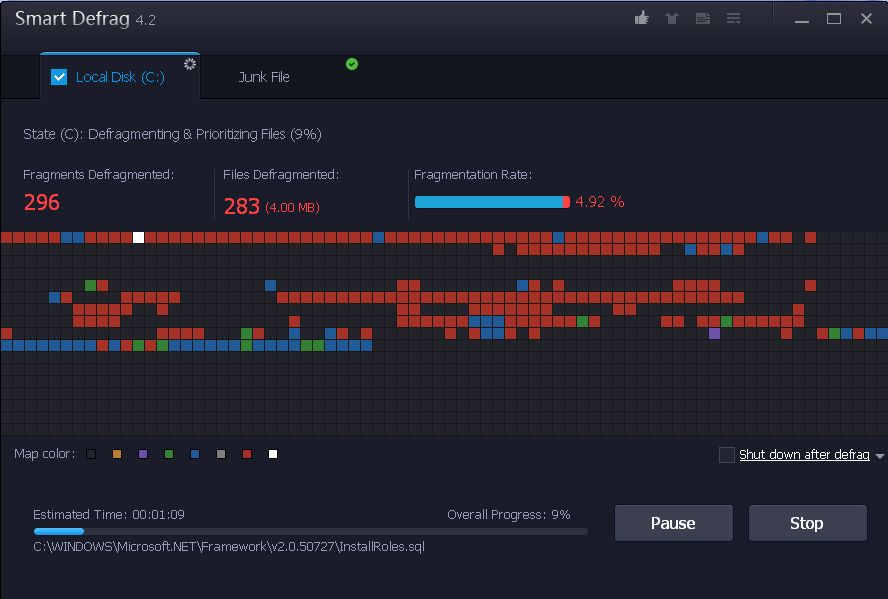The image size is (888, 599).
Task: Click the news icon in title bar
Action: [x=703, y=19]
